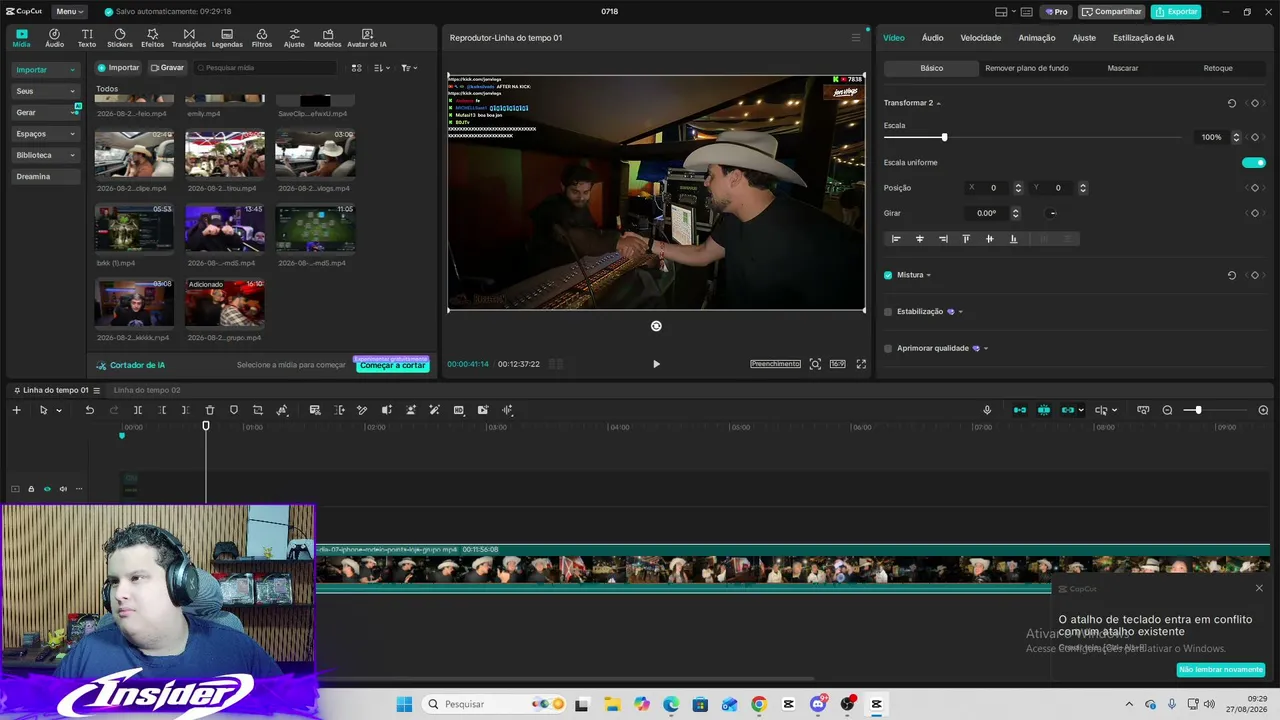Switch to the Animação tab

pyautogui.click(x=1036, y=38)
